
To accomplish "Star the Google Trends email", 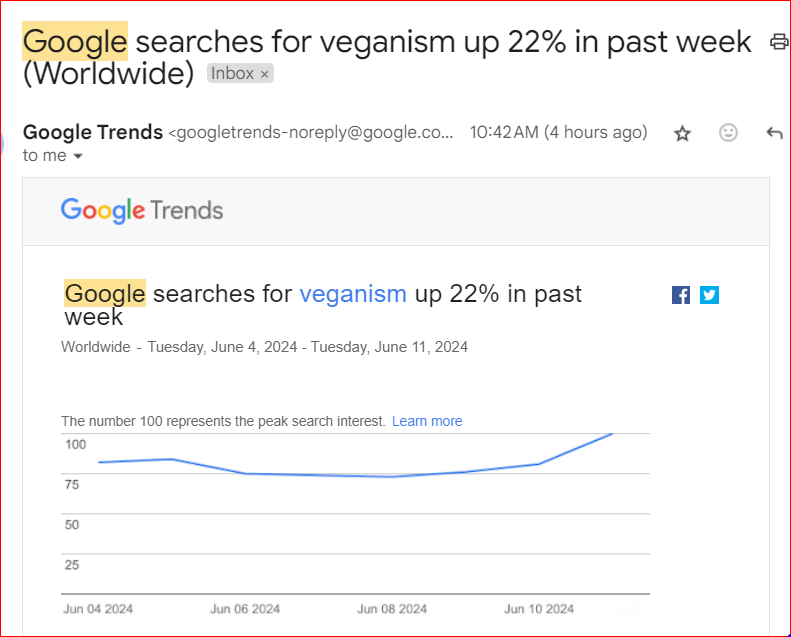I will (682, 133).
